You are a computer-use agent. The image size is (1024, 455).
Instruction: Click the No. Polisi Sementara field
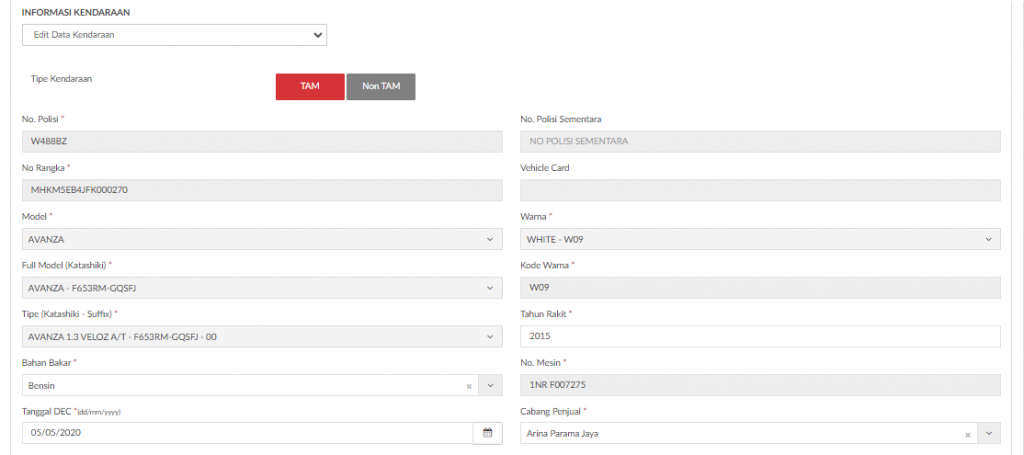tap(760, 142)
